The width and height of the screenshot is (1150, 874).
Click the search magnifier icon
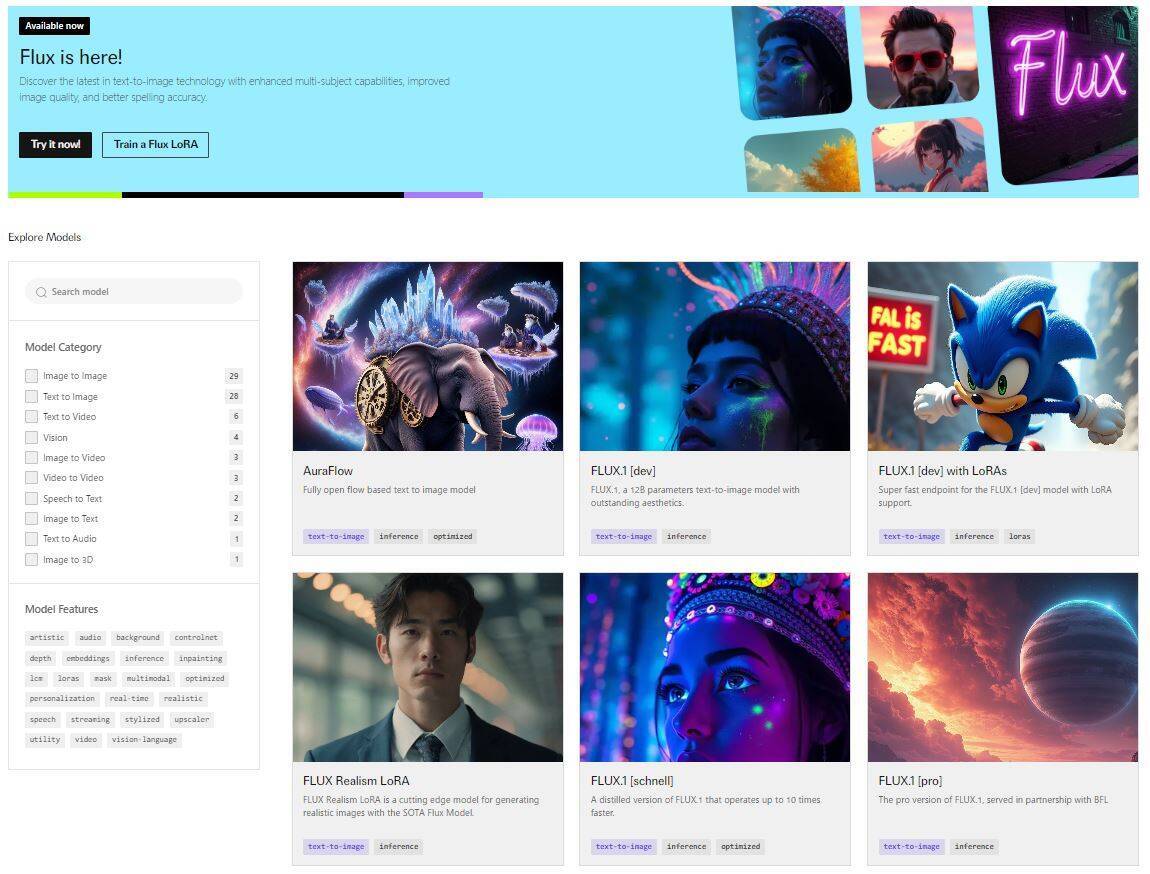pos(41,292)
